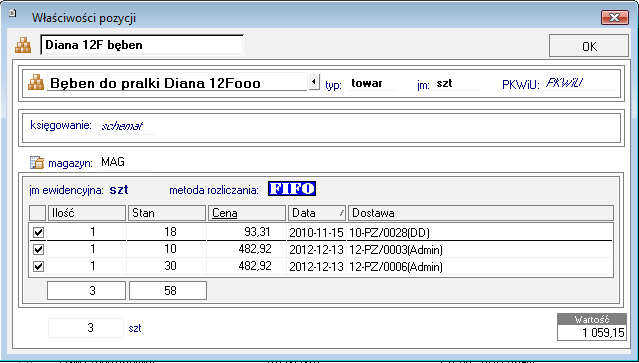
Task: Click the Stan total box showing 58
Action: (x=168, y=290)
